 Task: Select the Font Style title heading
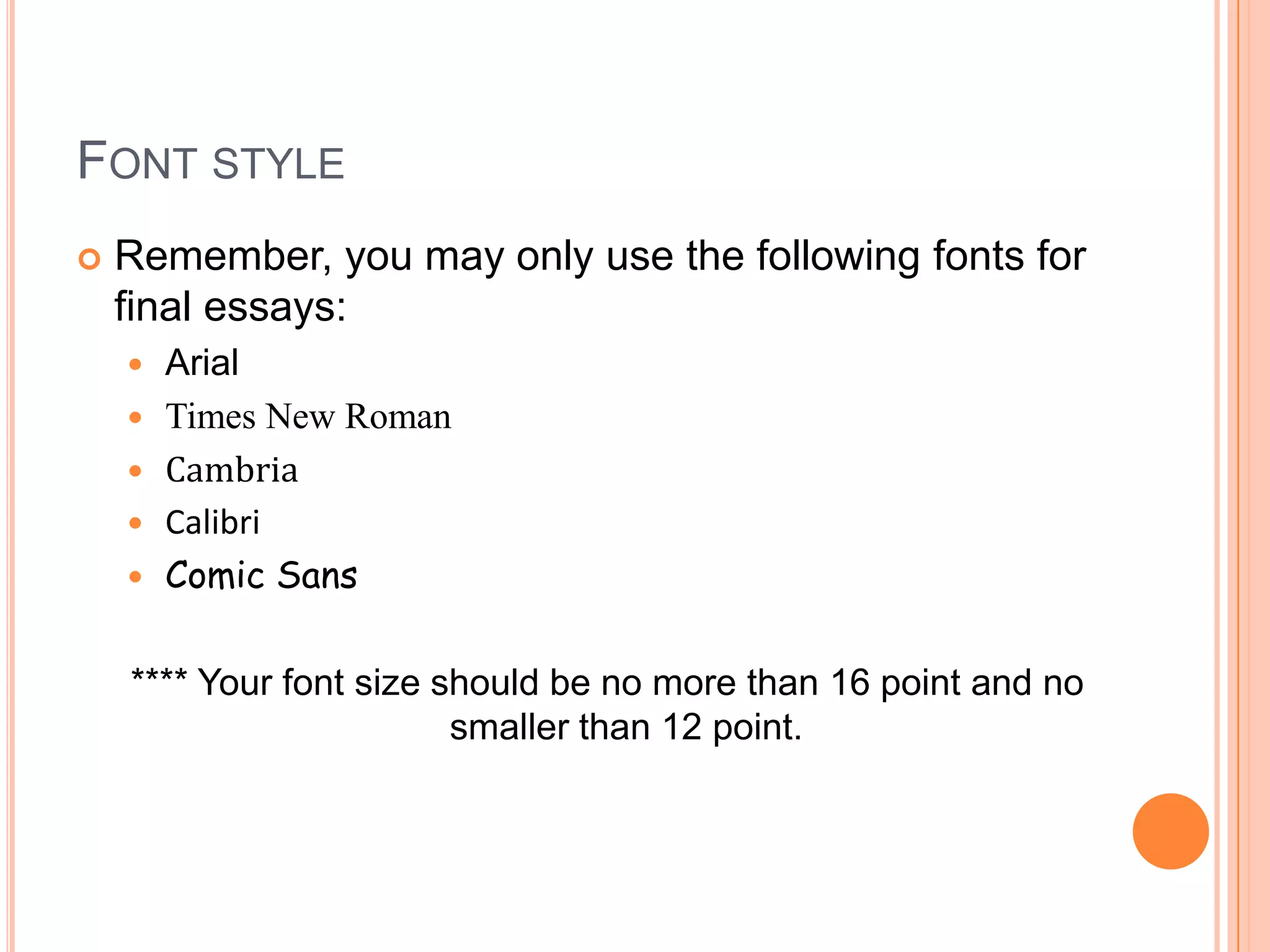[x=210, y=161]
